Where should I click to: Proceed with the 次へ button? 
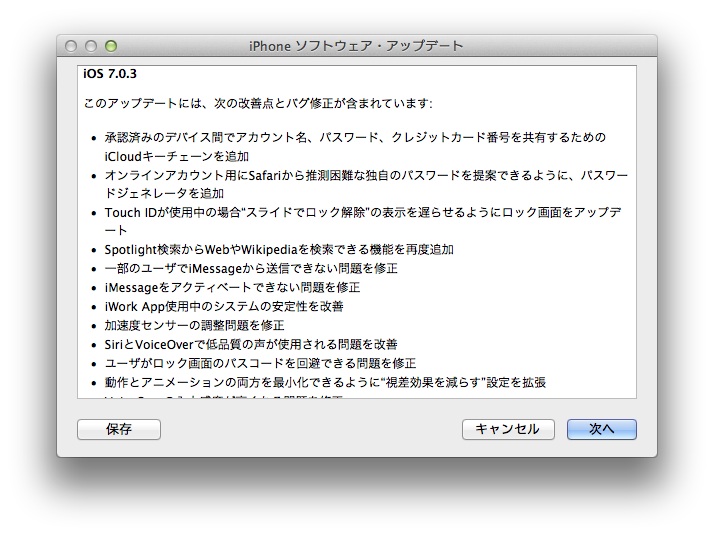point(602,429)
